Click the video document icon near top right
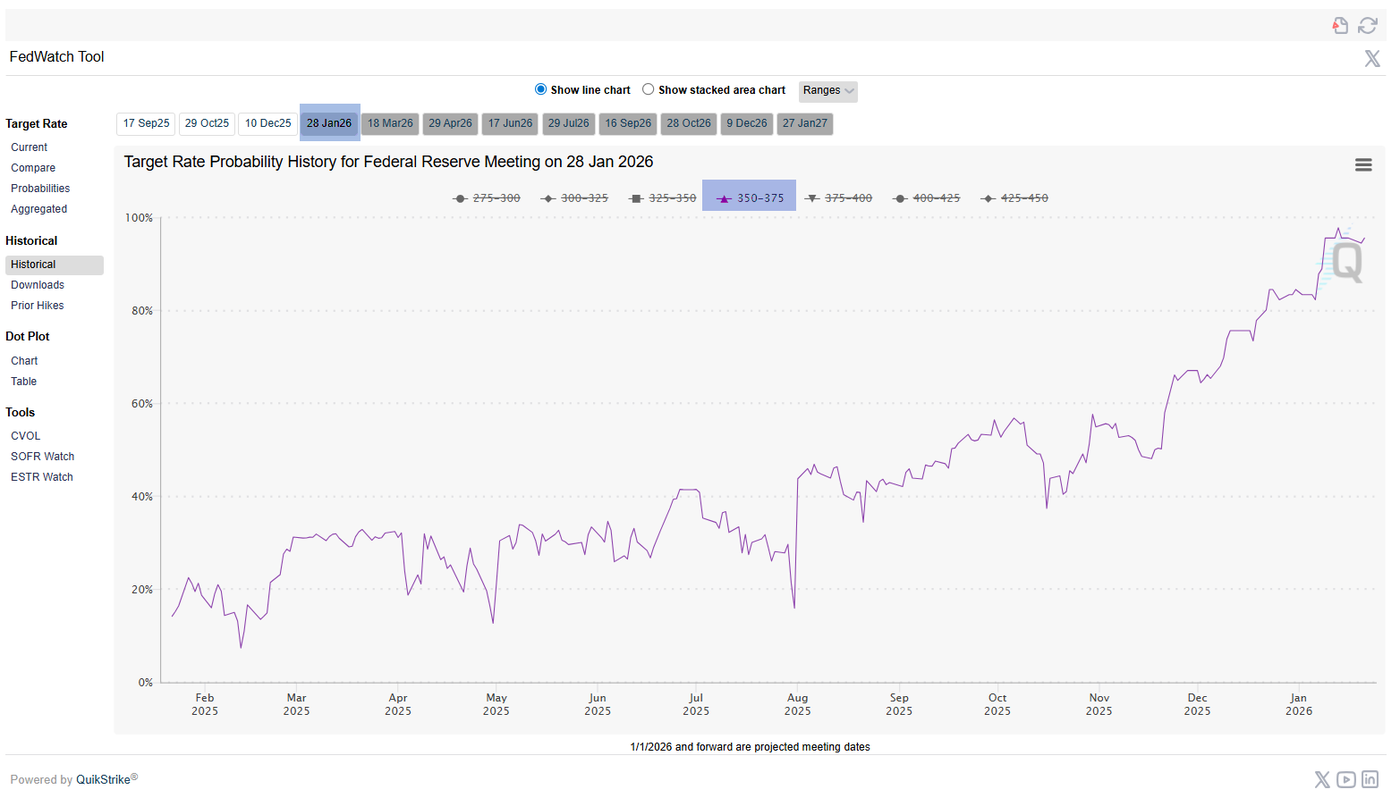1400x798 pixels. tap(1340, 25)
